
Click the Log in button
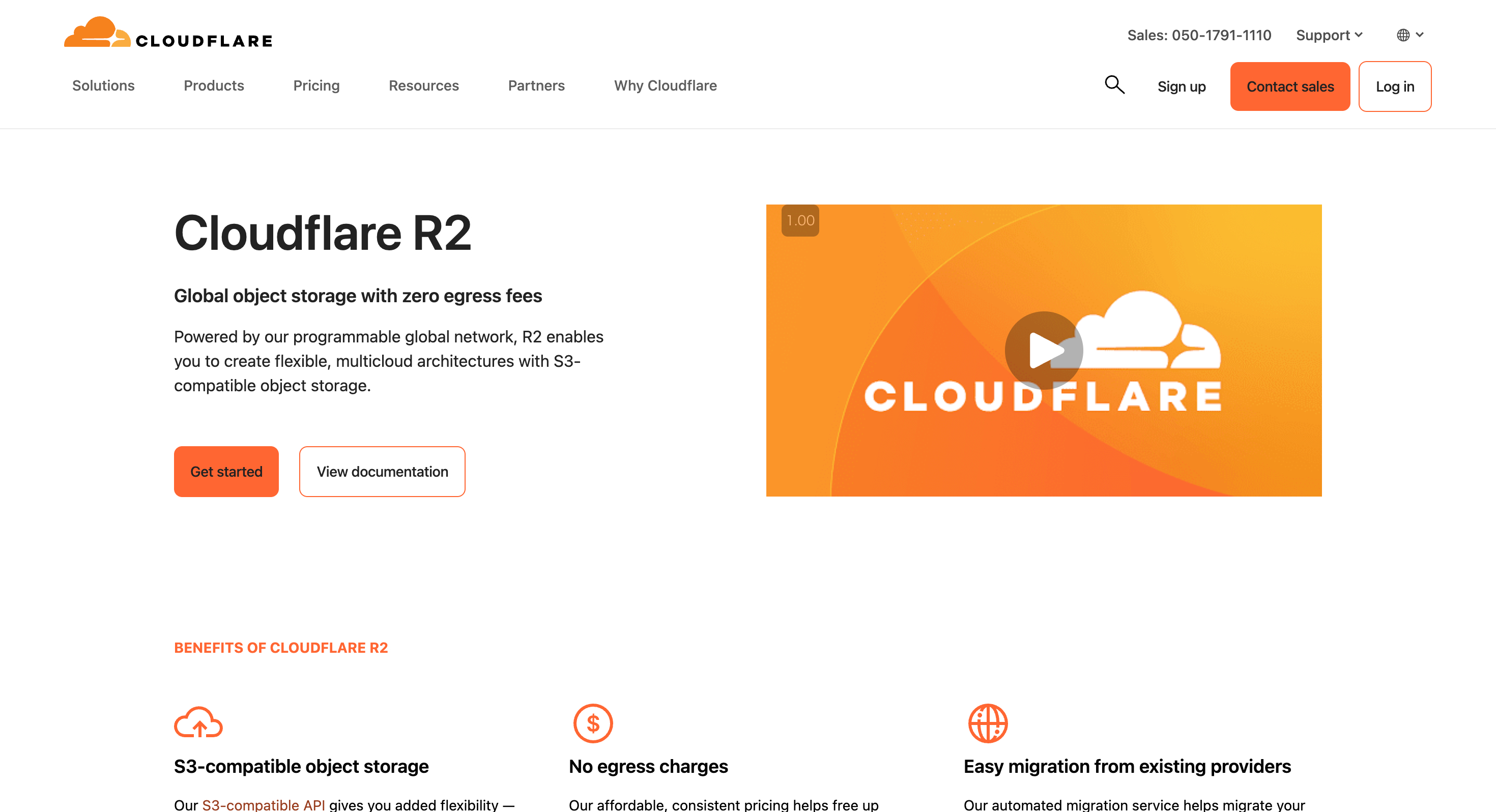point(1395,86)
